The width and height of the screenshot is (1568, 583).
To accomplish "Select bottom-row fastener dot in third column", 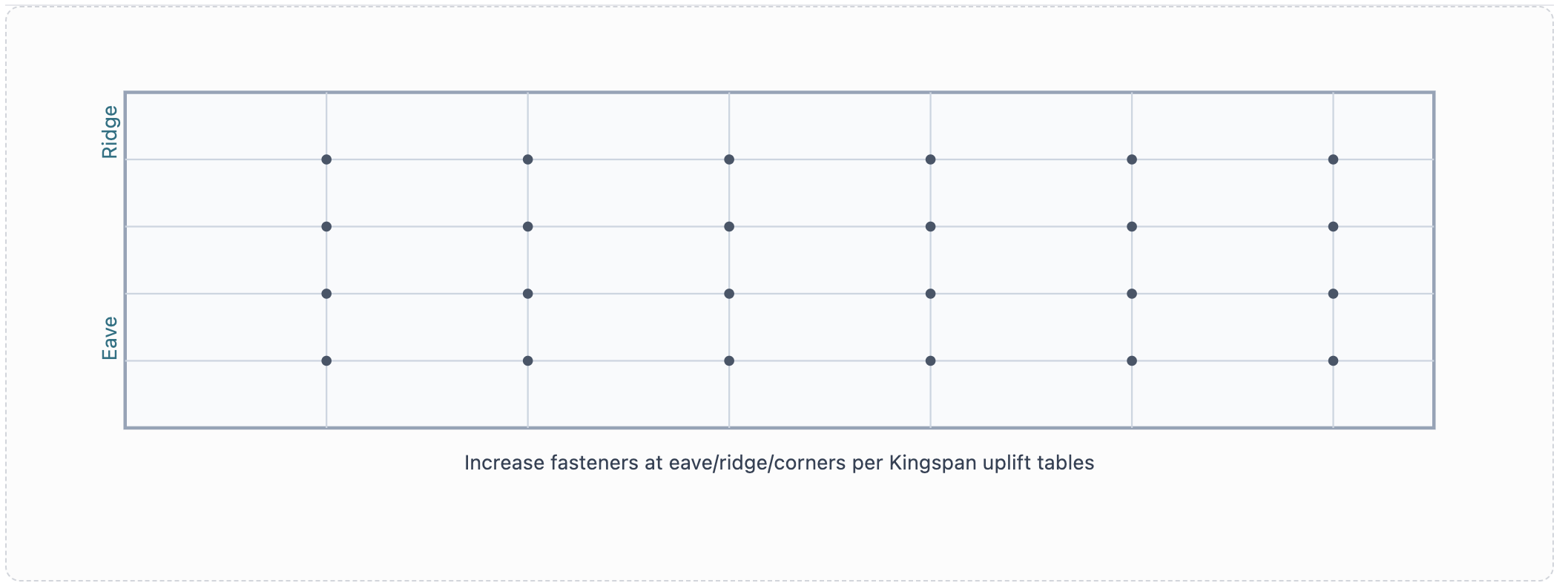I will [729, 361].
